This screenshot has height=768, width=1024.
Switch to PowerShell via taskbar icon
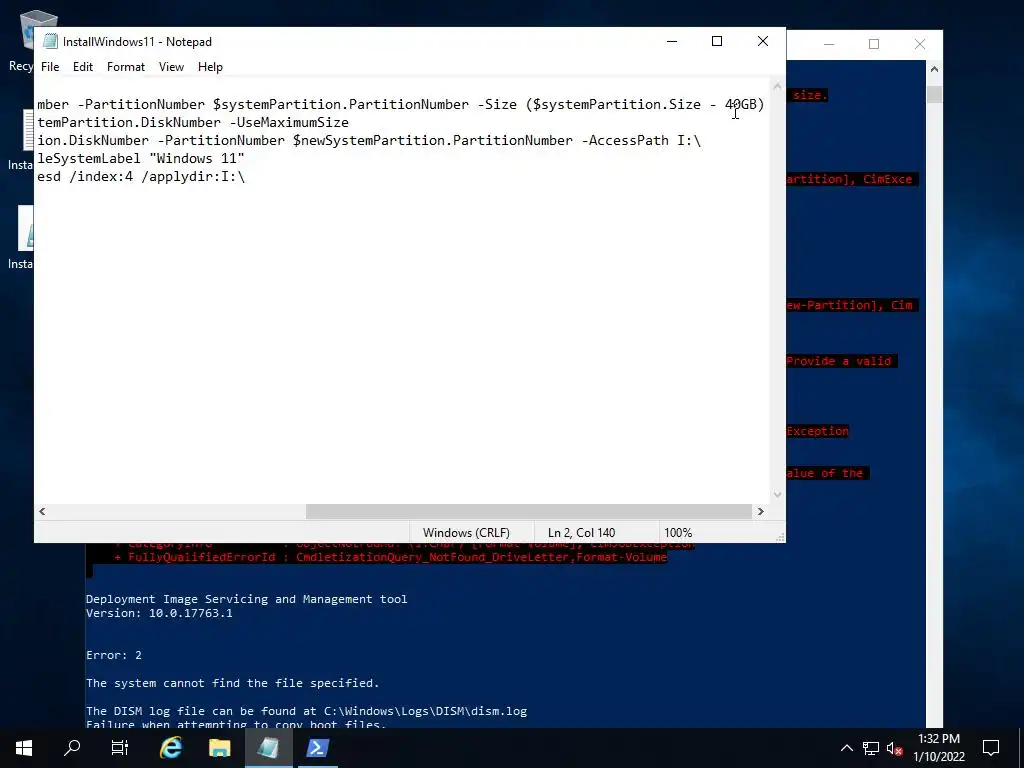pyautogui.click(x=317, y=748)
